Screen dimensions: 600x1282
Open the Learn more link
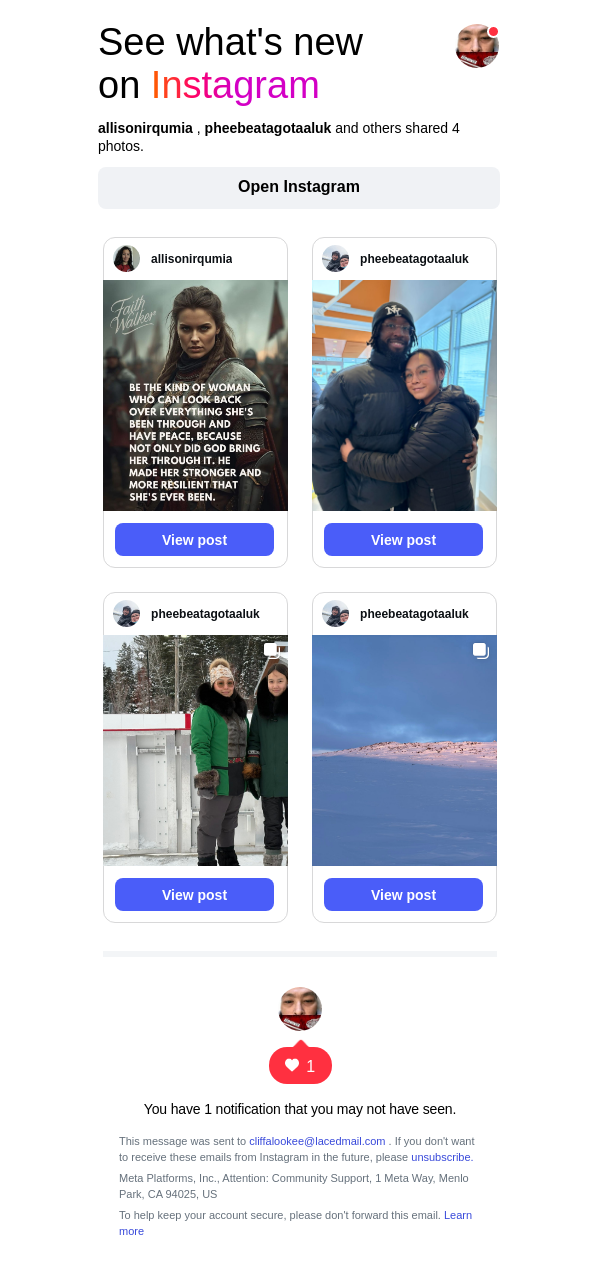295,1223
